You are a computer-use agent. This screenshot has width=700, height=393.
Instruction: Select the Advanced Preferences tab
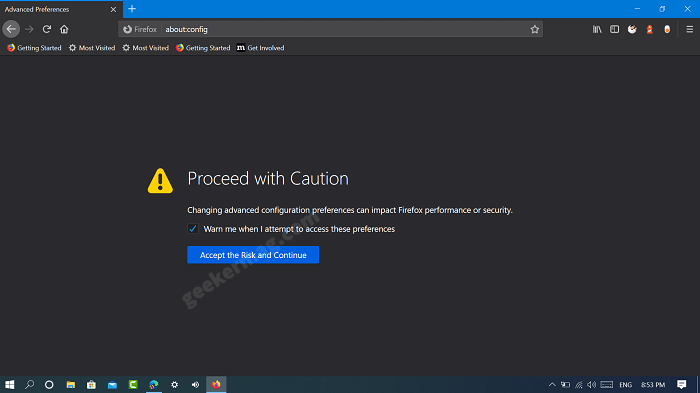coord(61,9)
